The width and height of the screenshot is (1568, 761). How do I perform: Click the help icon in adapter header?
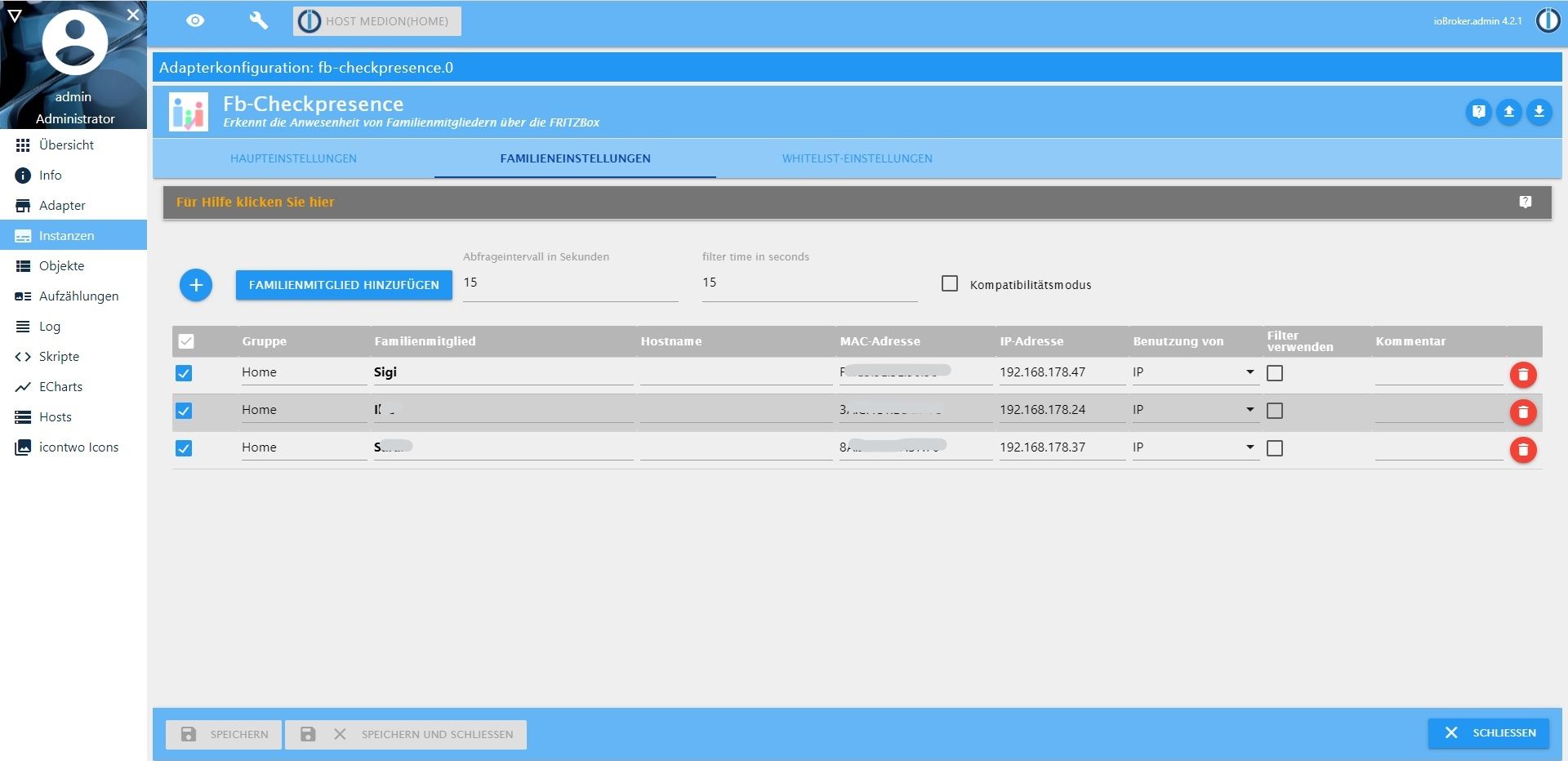tap(1478, 111)
